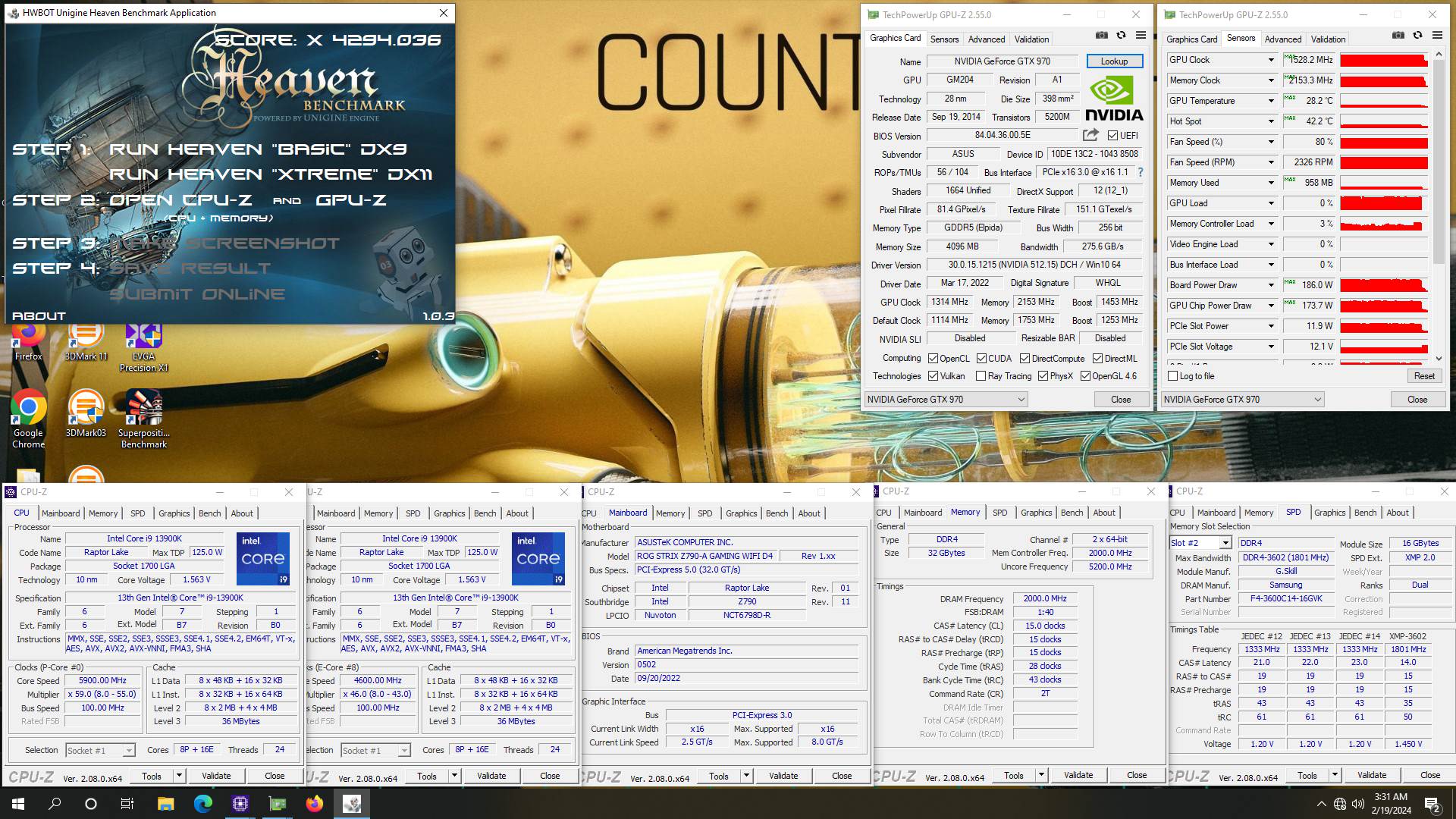This screenshot has width=1456, height=819.
Task: Enable the Log to file checkbox
Action: [x=1172, y=376]
